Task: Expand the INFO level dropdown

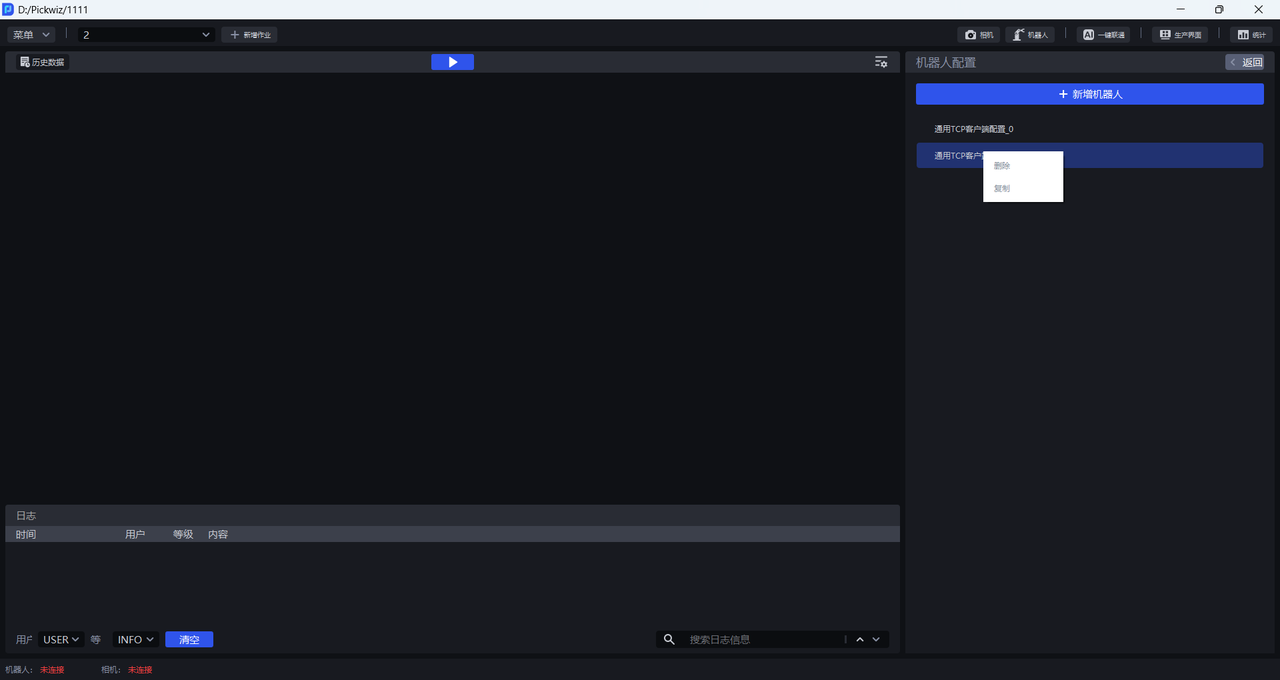Action: (x=136, y=640)
